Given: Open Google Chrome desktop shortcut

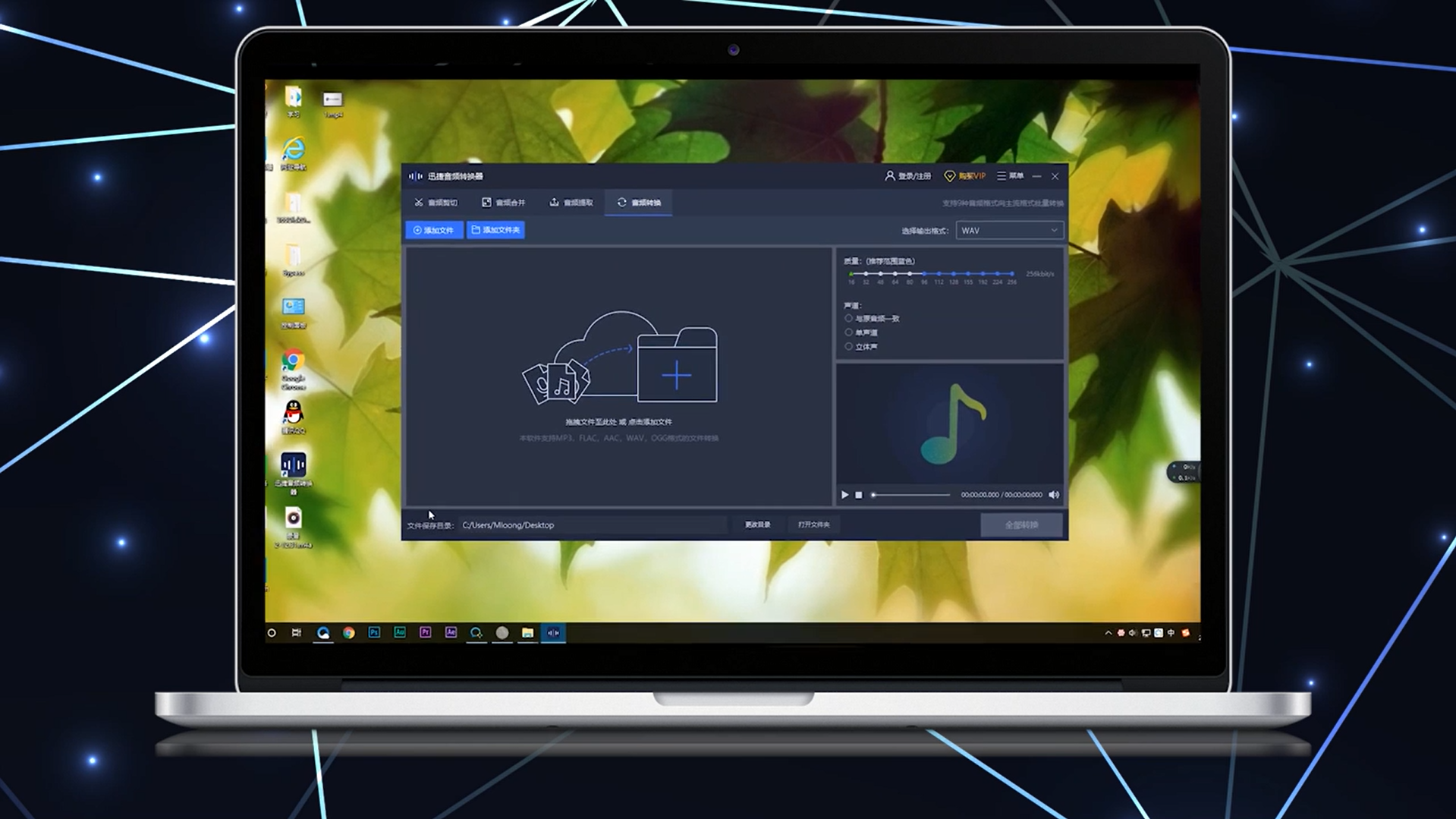Looking at the screenshot, I should pyautogui.click(x=293, y=370).
